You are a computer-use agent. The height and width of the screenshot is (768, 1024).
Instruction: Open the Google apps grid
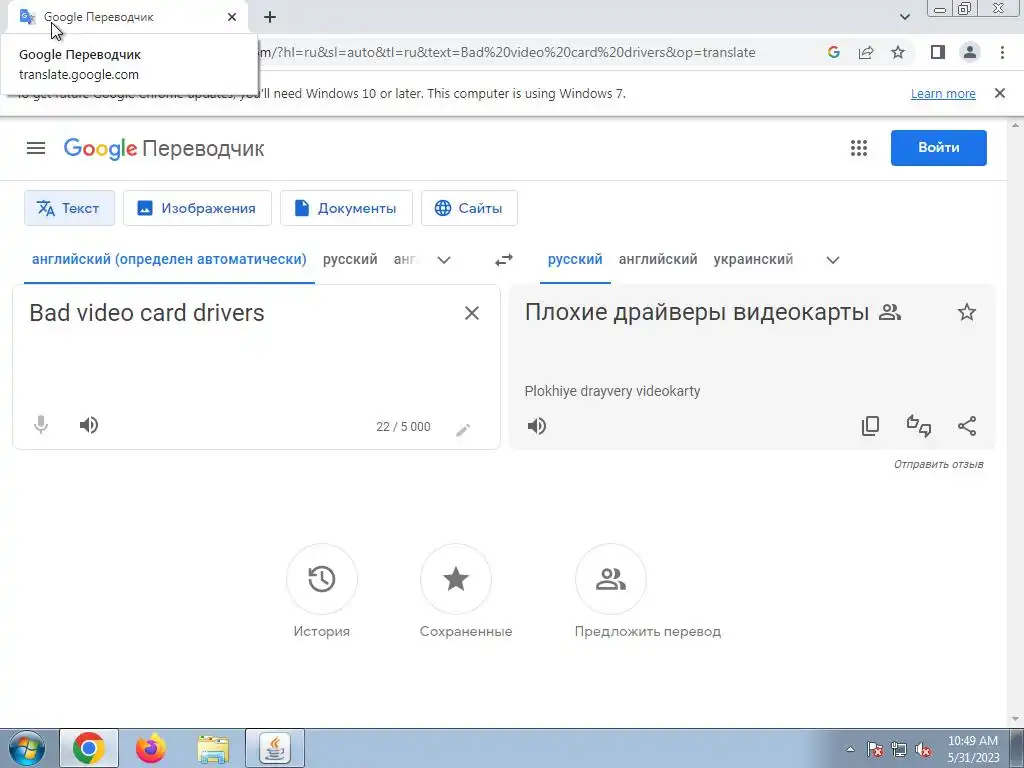pos(859,148)
